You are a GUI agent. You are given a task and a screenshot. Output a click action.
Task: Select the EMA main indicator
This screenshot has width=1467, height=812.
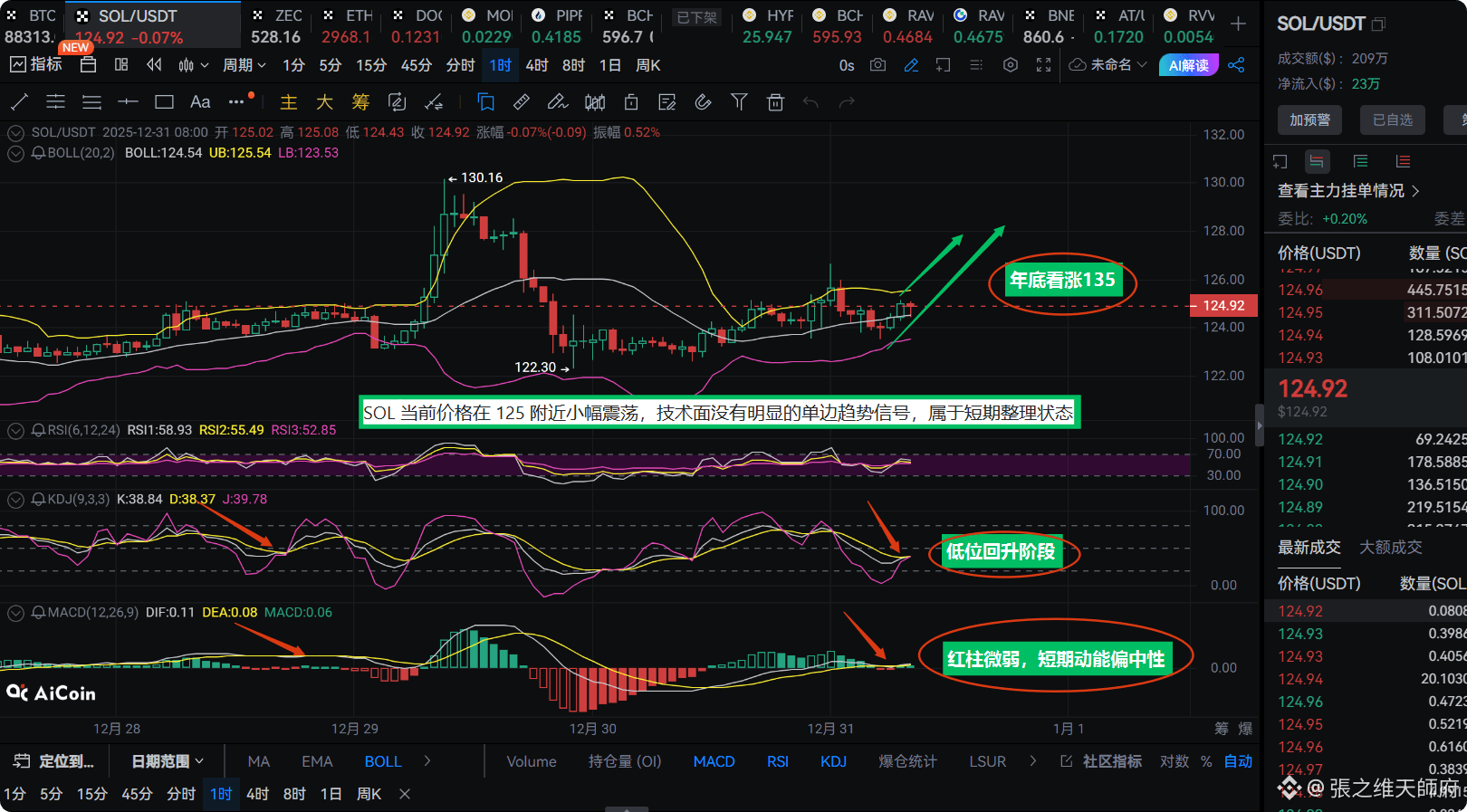tap(317, 761)
